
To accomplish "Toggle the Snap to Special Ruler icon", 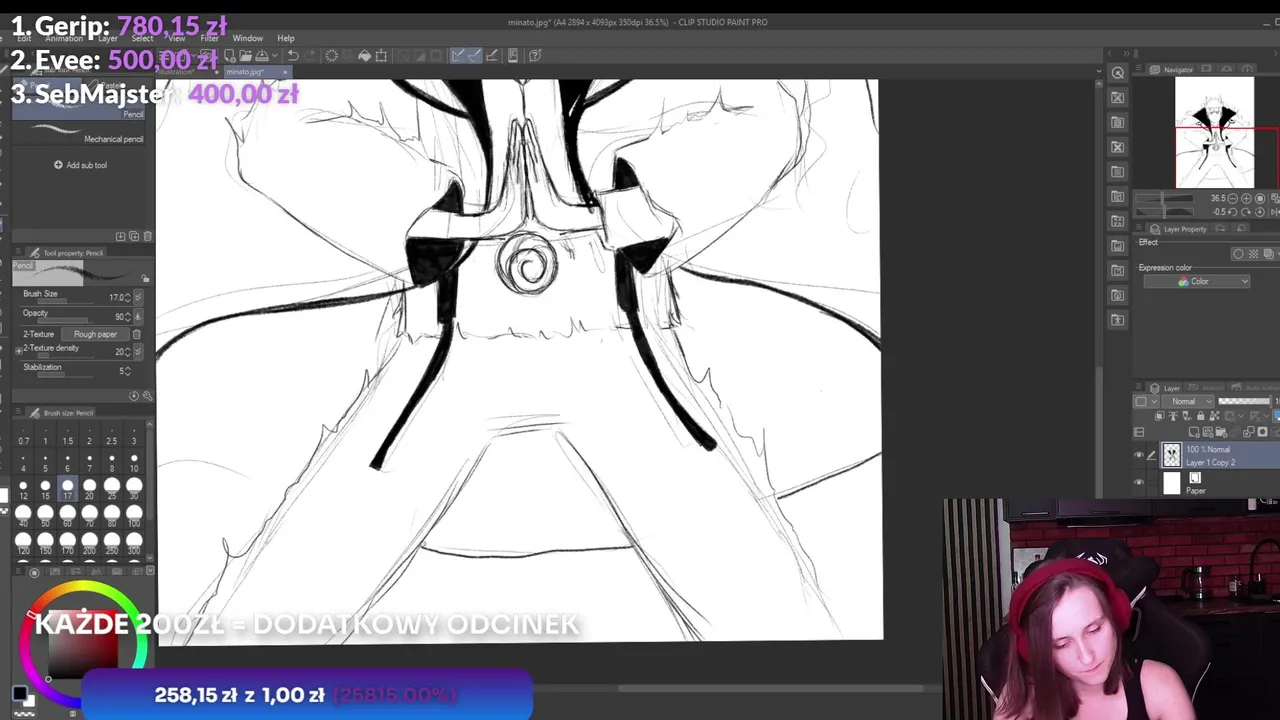I will pyautogui.click(x=474, y=56).
